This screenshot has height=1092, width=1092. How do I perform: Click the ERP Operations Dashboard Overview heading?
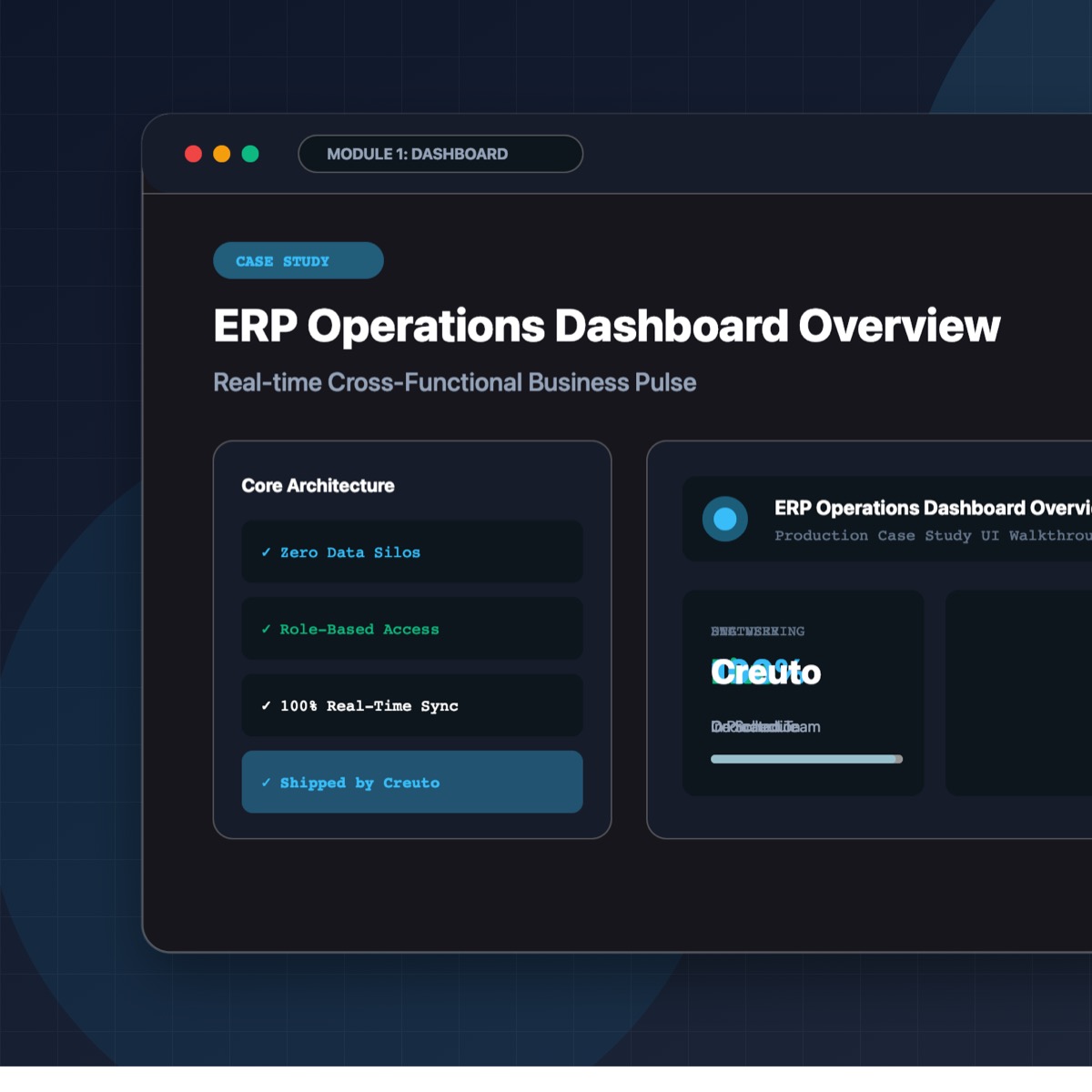click(x=606, y=326)
